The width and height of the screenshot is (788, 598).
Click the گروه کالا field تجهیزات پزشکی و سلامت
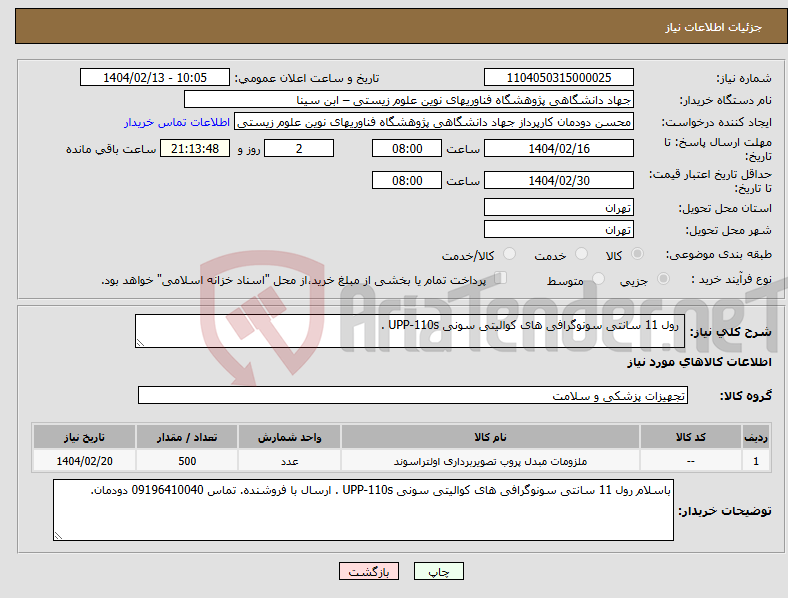[413, 395]
